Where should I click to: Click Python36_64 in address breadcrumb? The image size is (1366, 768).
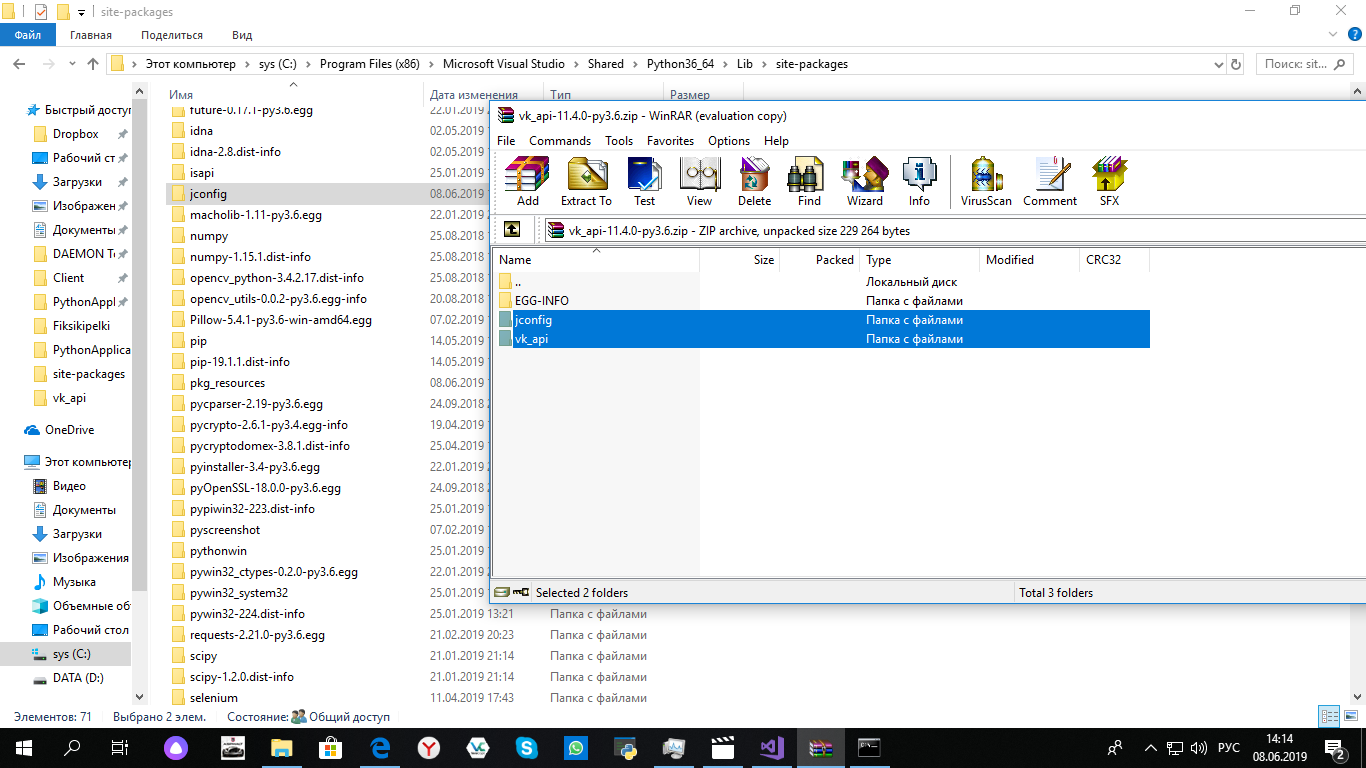click(x=680, y=64)
